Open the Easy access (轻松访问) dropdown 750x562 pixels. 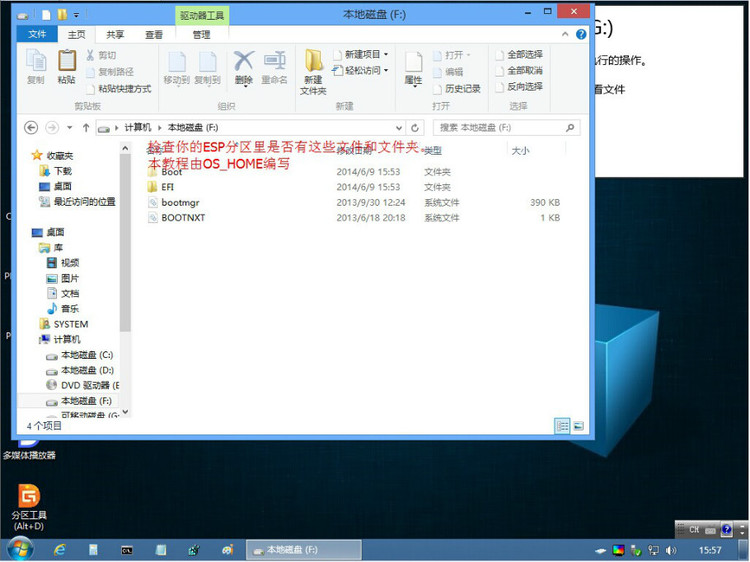361,70
